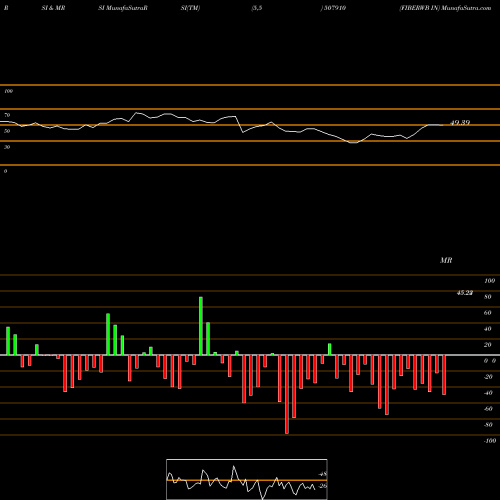Click the 507910 code in the header
This screenshot has height=500, width=500.
[x=335, y=8]
